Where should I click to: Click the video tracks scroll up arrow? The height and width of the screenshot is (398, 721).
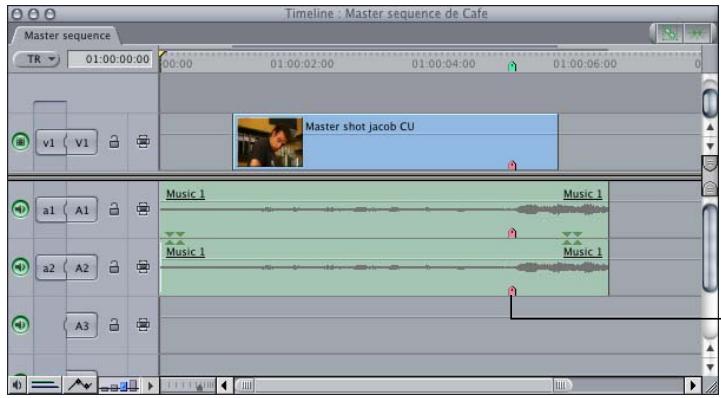tap(710, 128)
